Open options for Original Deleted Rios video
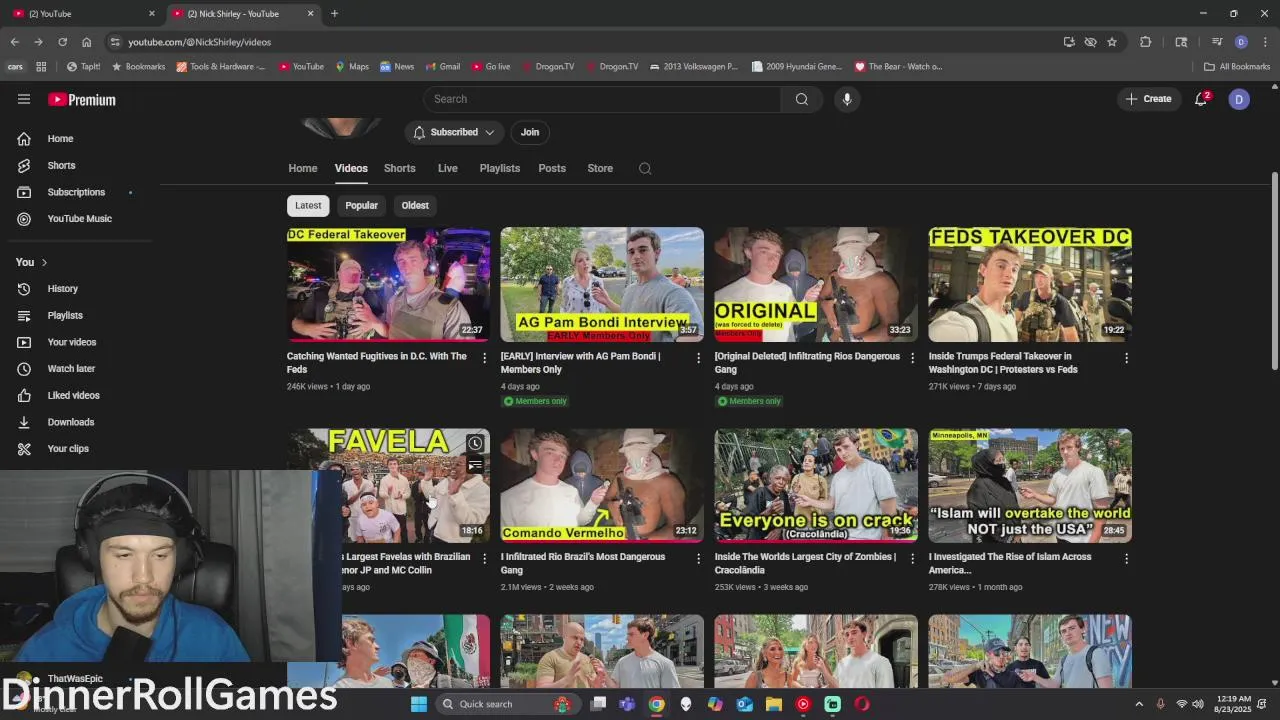This screenshot has width=1280, height=720. 912,358
